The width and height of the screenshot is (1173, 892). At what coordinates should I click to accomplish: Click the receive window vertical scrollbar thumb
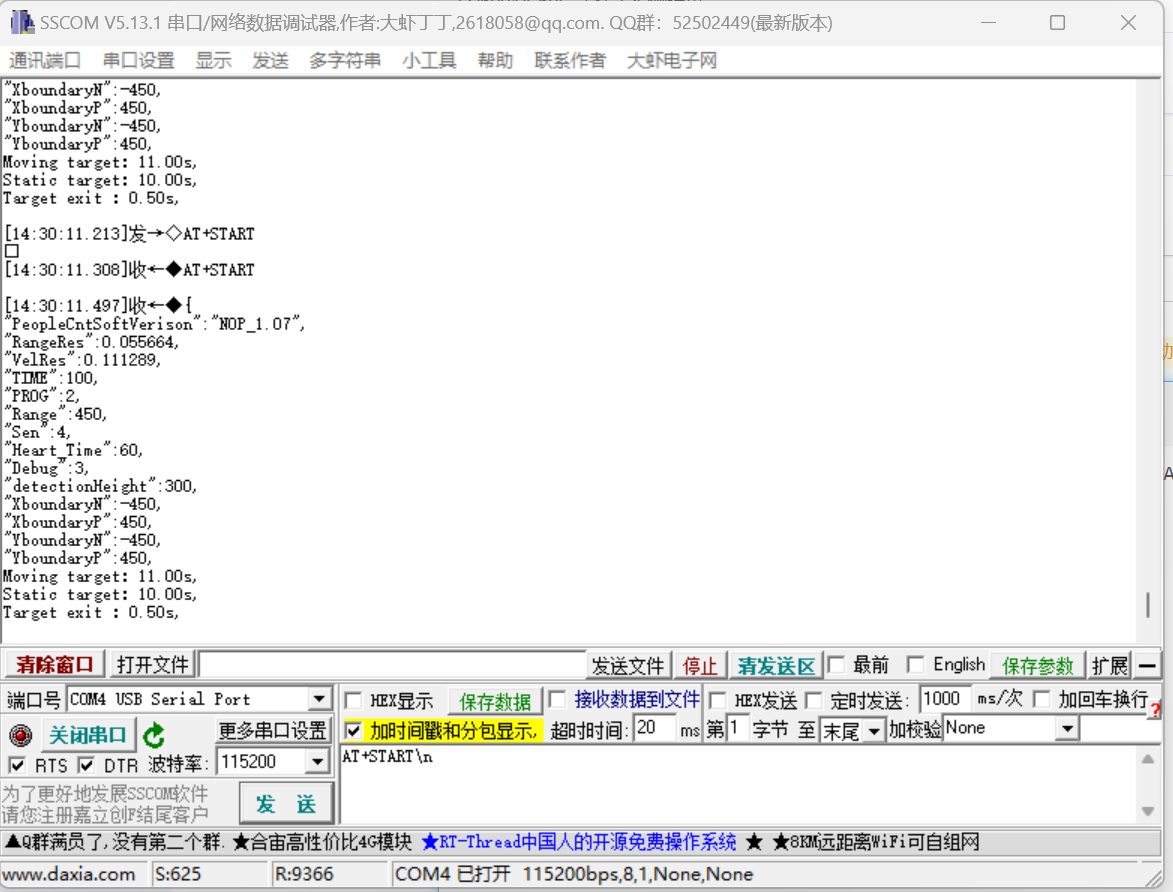(1148, 605)
